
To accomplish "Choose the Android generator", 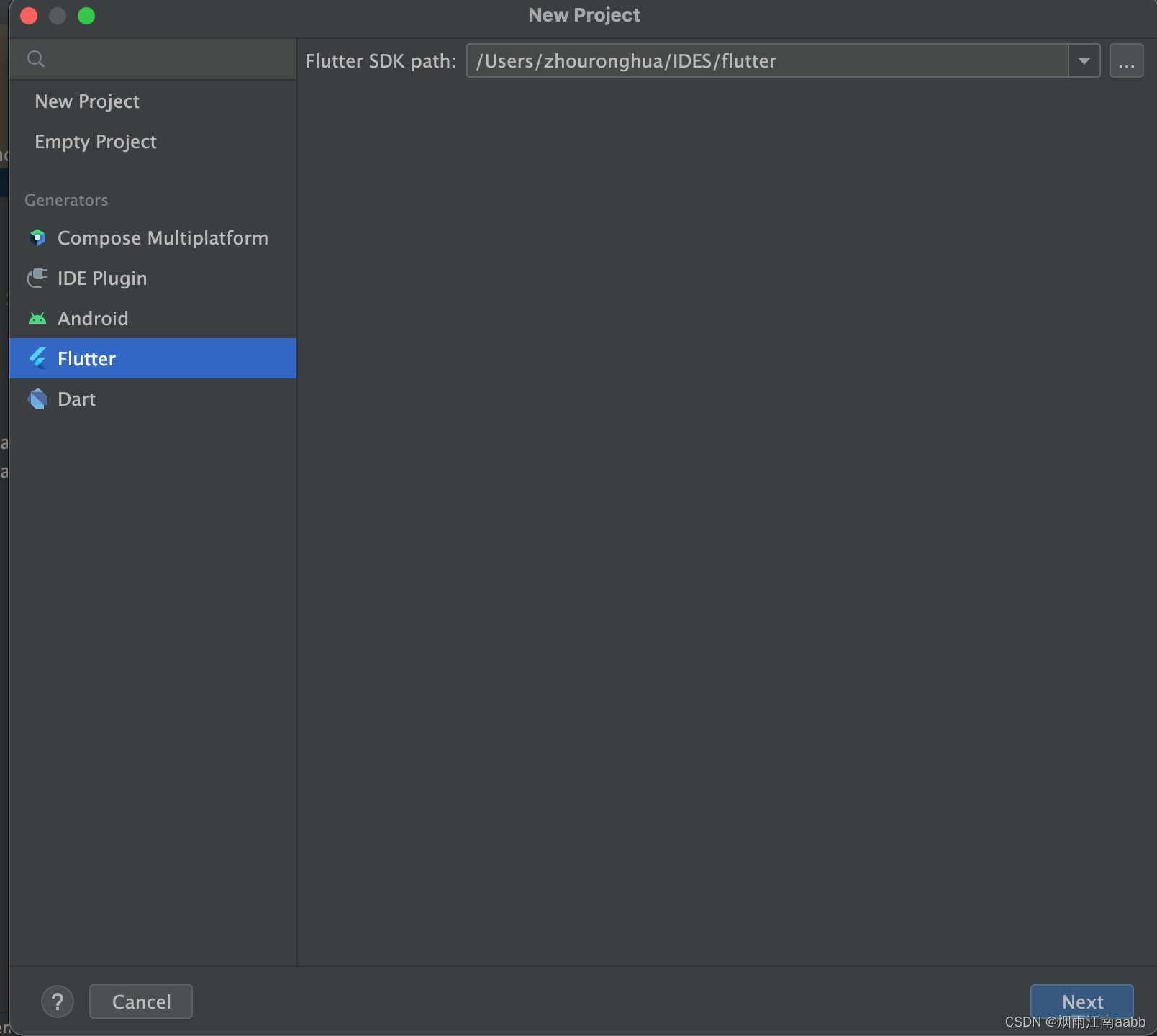I will 153,318.
